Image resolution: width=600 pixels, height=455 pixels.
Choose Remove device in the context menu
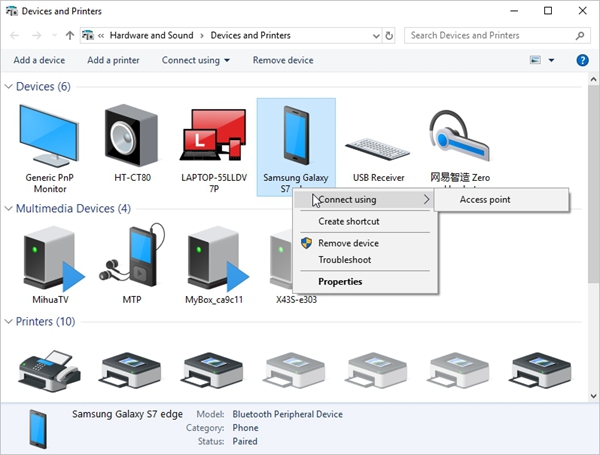click(365, 243)
